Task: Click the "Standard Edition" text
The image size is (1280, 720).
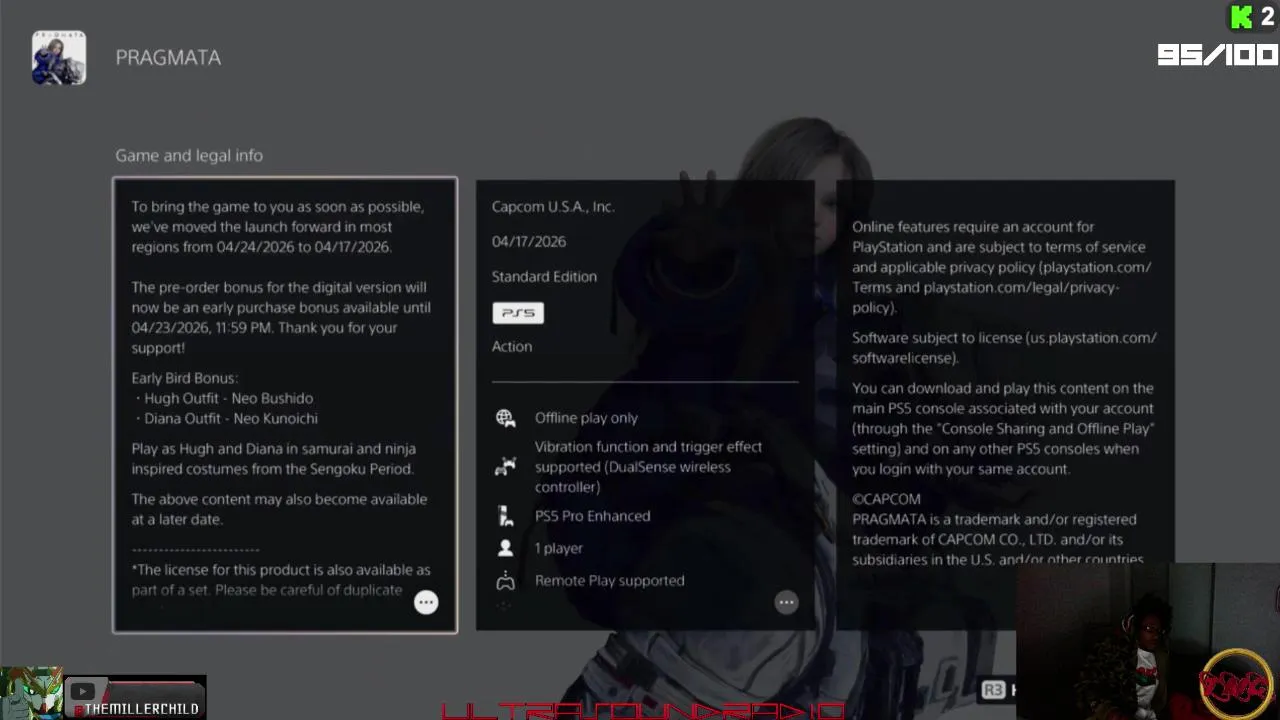Action: coord(544,277)
